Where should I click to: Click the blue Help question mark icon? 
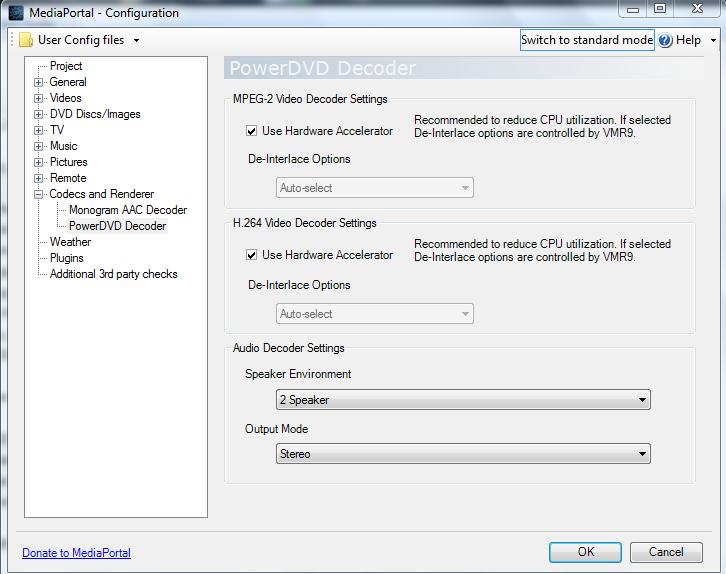click(x=665, y=40)
